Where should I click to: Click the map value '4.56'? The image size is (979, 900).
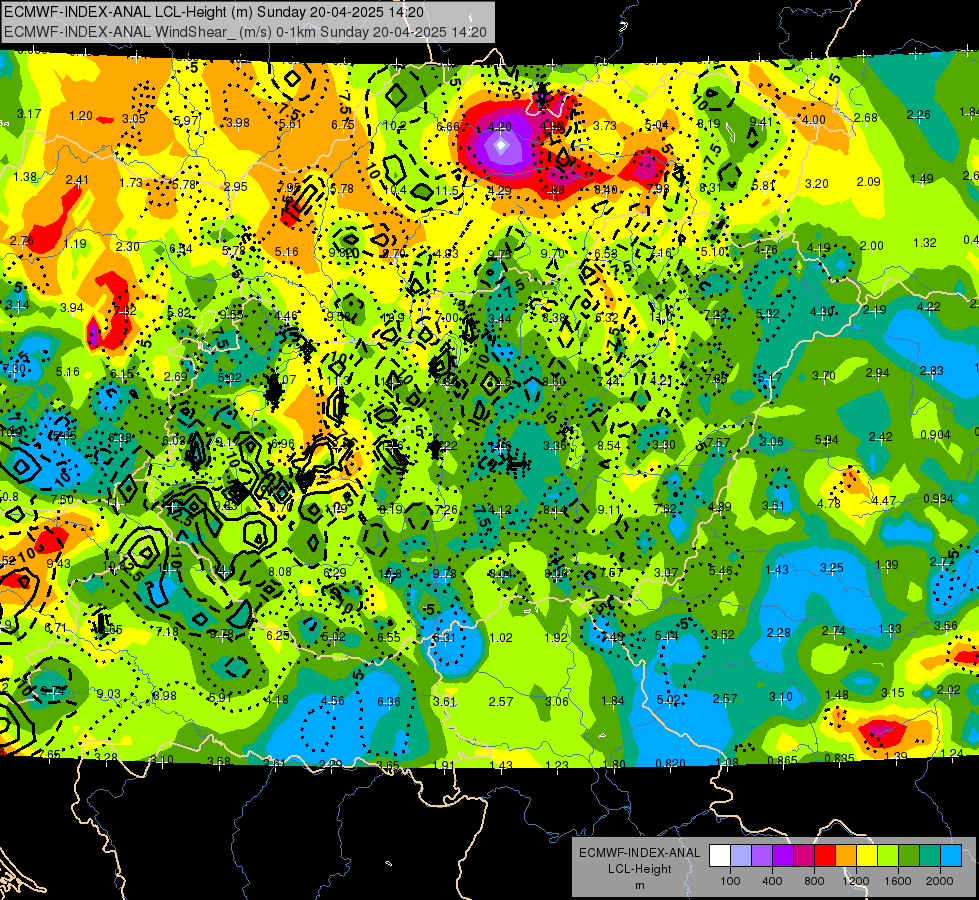333,701
